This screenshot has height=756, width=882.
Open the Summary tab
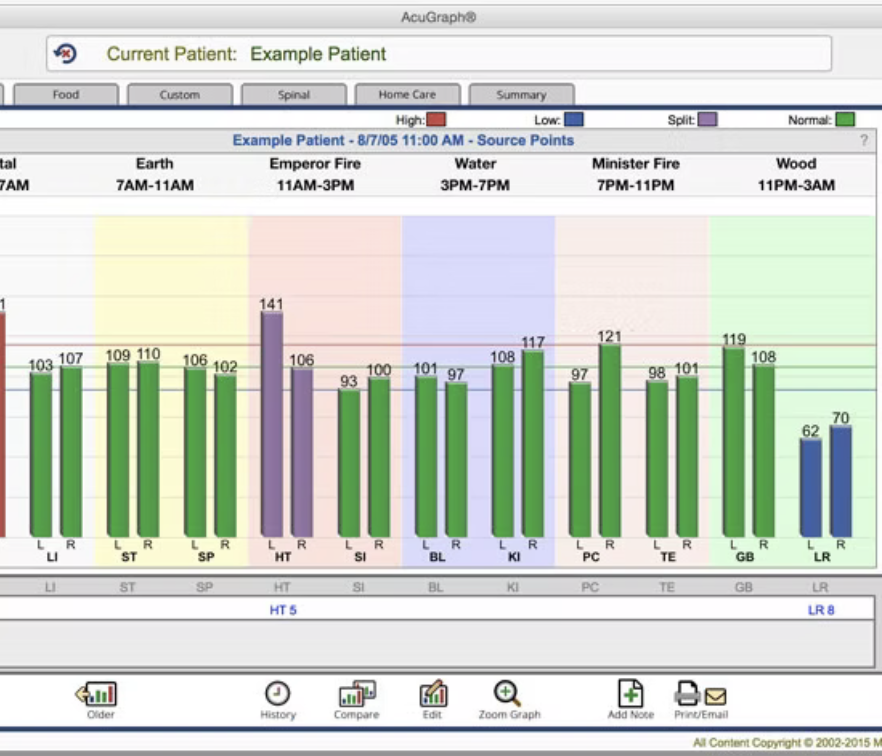pos(521,94)
